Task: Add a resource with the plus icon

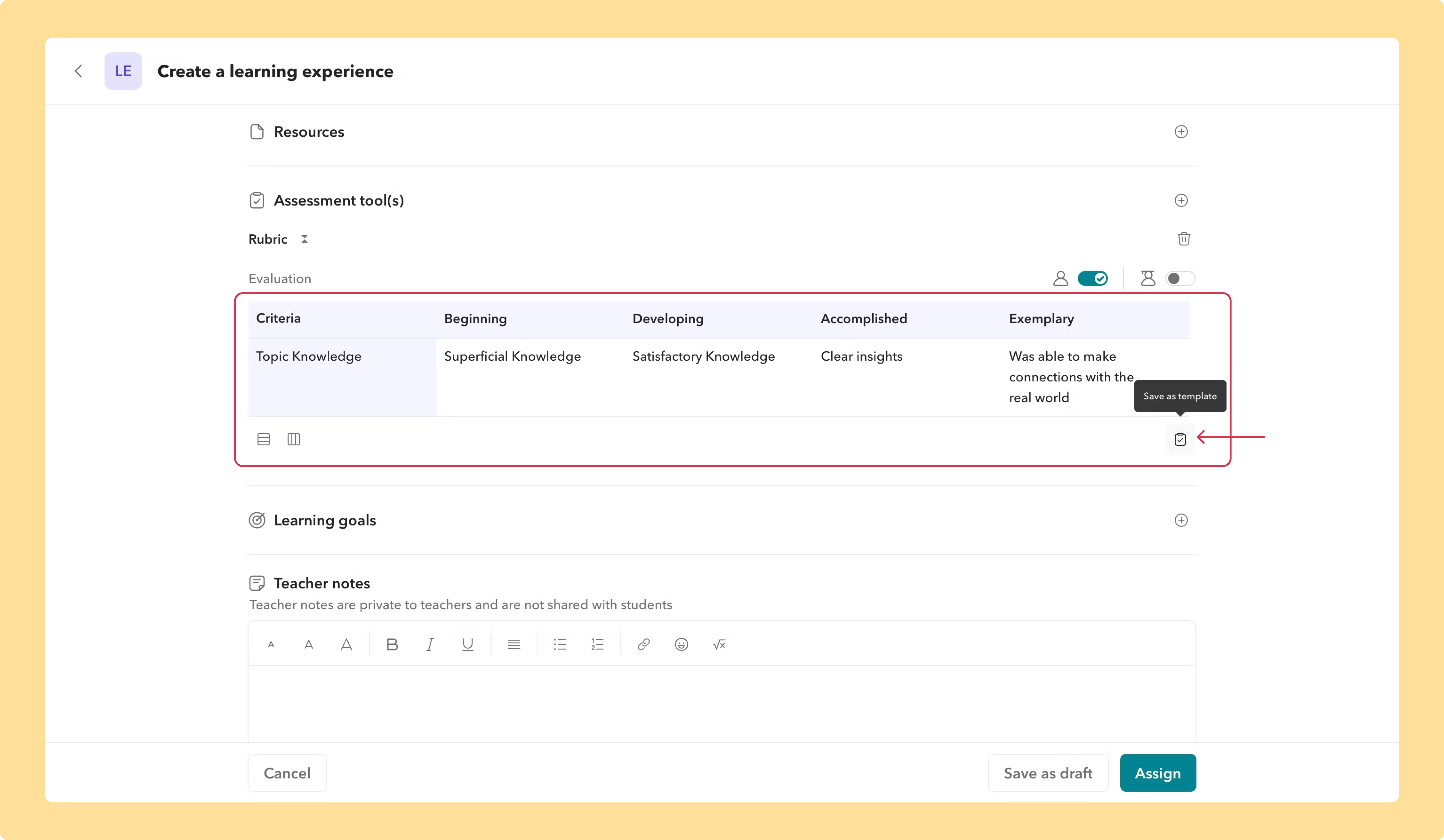Action: (x=1181, y=132)
